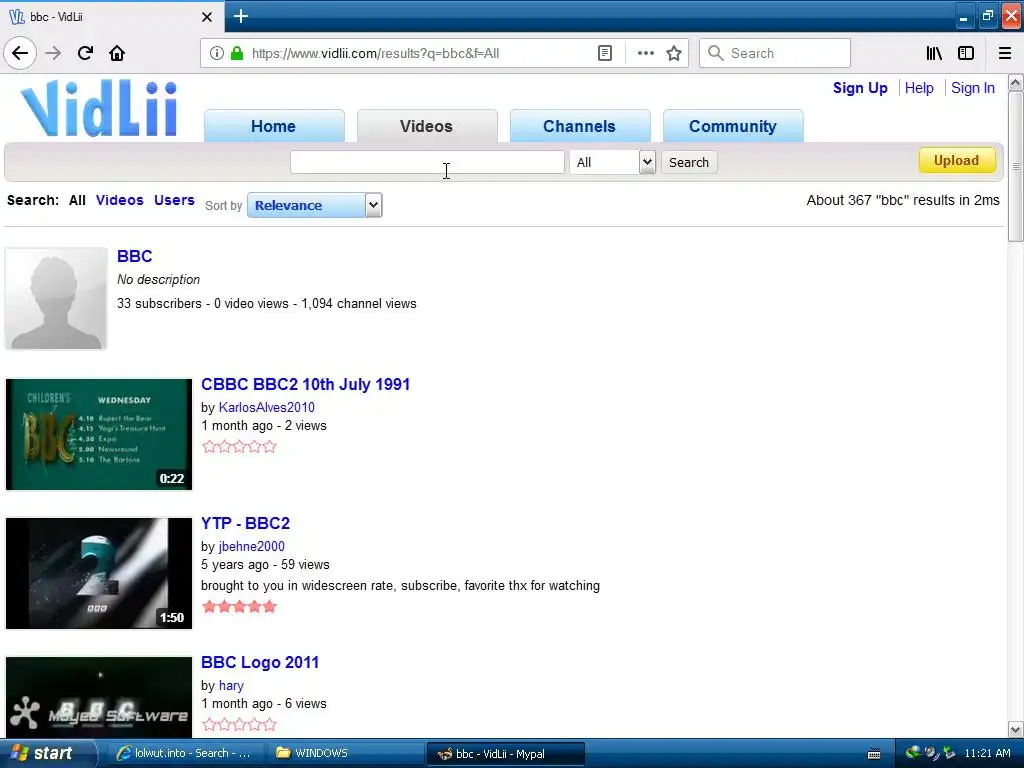The height and width of the screenshot is (768, 1024).
Task: Open the search category All dropdown
Action: click(x=612, y=162)
